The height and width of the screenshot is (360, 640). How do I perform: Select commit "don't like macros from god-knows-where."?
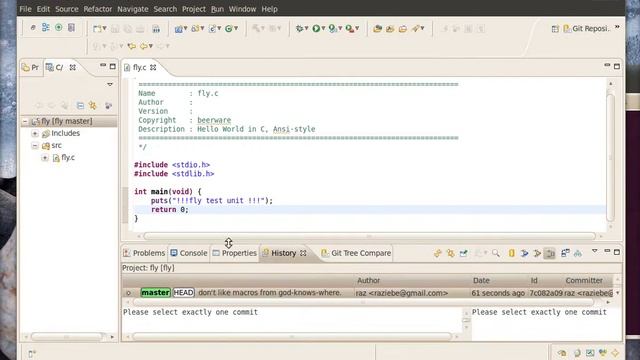coord(269,293)
